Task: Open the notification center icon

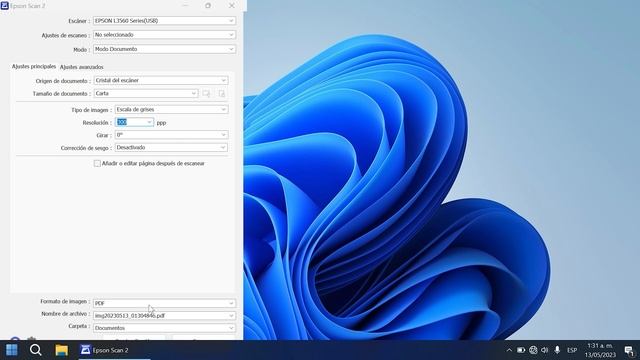Action: pyautogui.click(x=629, y=350)
